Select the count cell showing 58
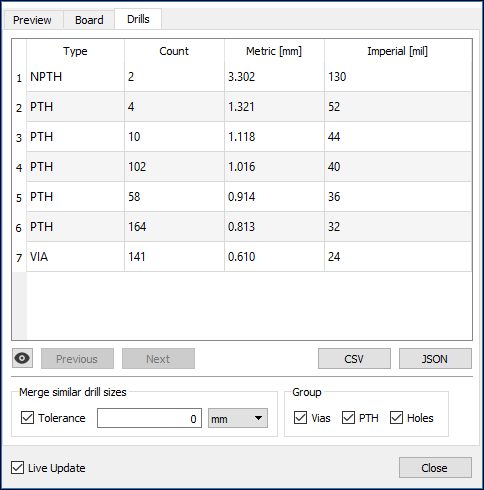 [x=174, y=197]
